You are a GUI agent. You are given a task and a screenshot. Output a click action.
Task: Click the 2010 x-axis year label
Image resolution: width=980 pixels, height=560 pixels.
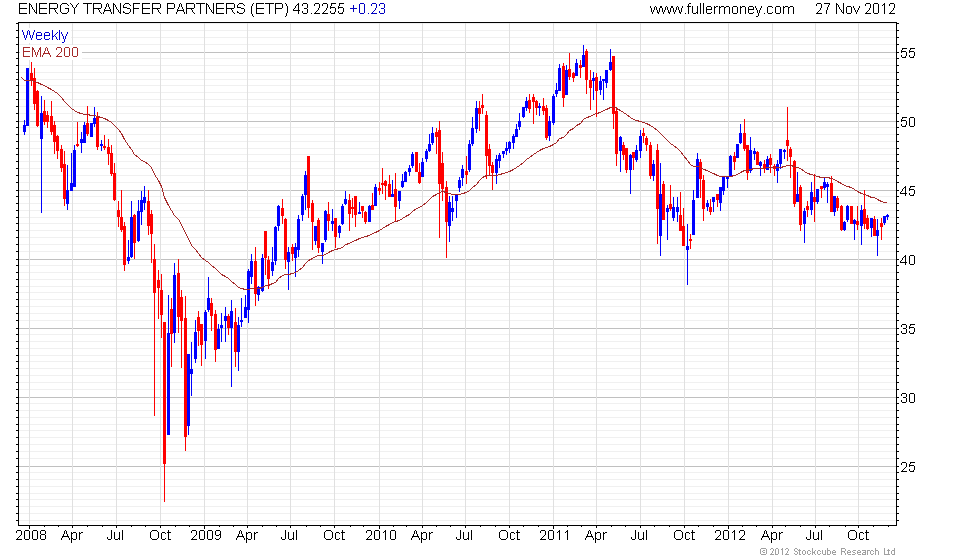381,536
